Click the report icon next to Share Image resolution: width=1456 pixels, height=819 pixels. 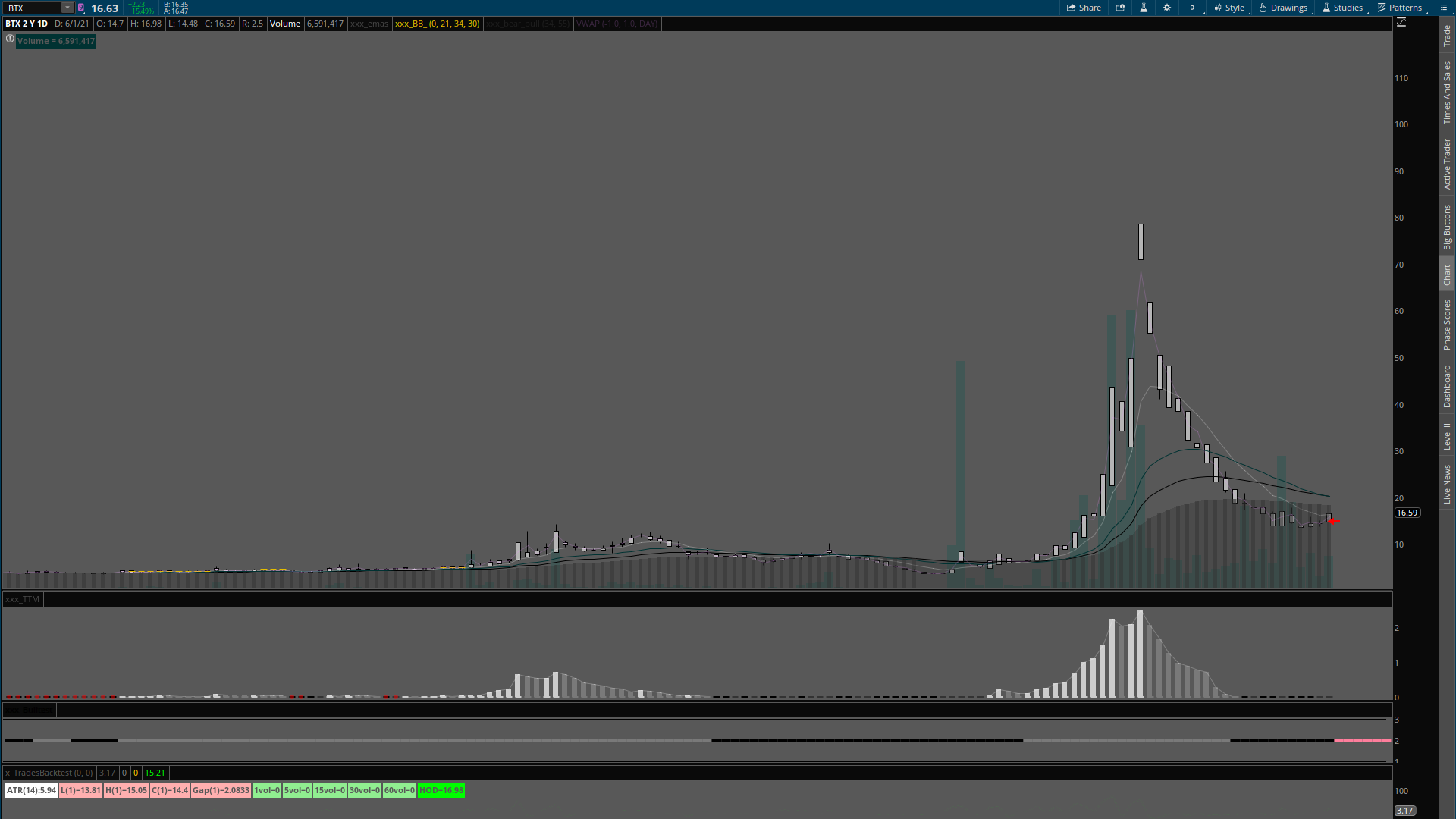coord(1120,8)
